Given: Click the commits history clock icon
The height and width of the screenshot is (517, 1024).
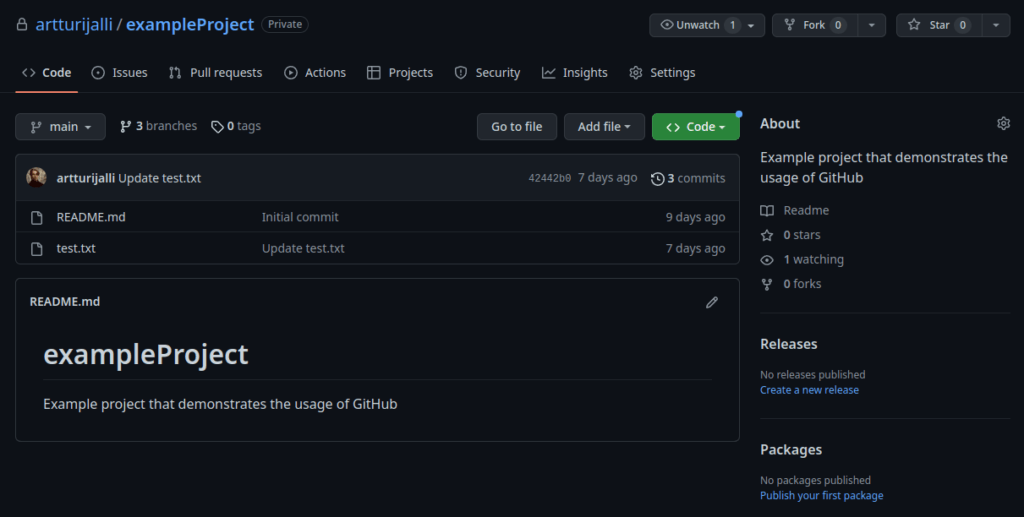Looking at the screenshot, I should click(x=658, y=179).
